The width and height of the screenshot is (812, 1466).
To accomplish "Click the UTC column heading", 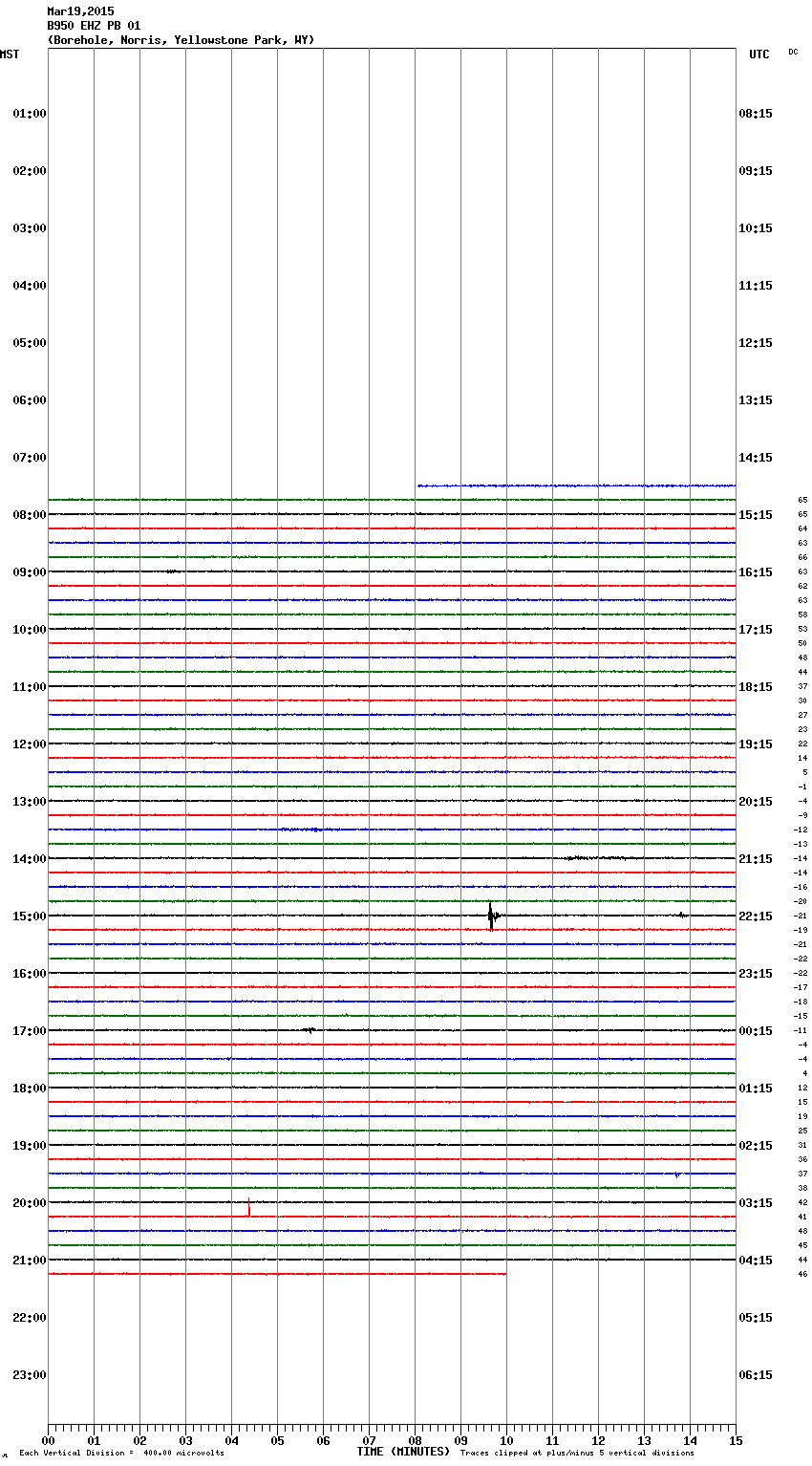I will pos(759,54).
